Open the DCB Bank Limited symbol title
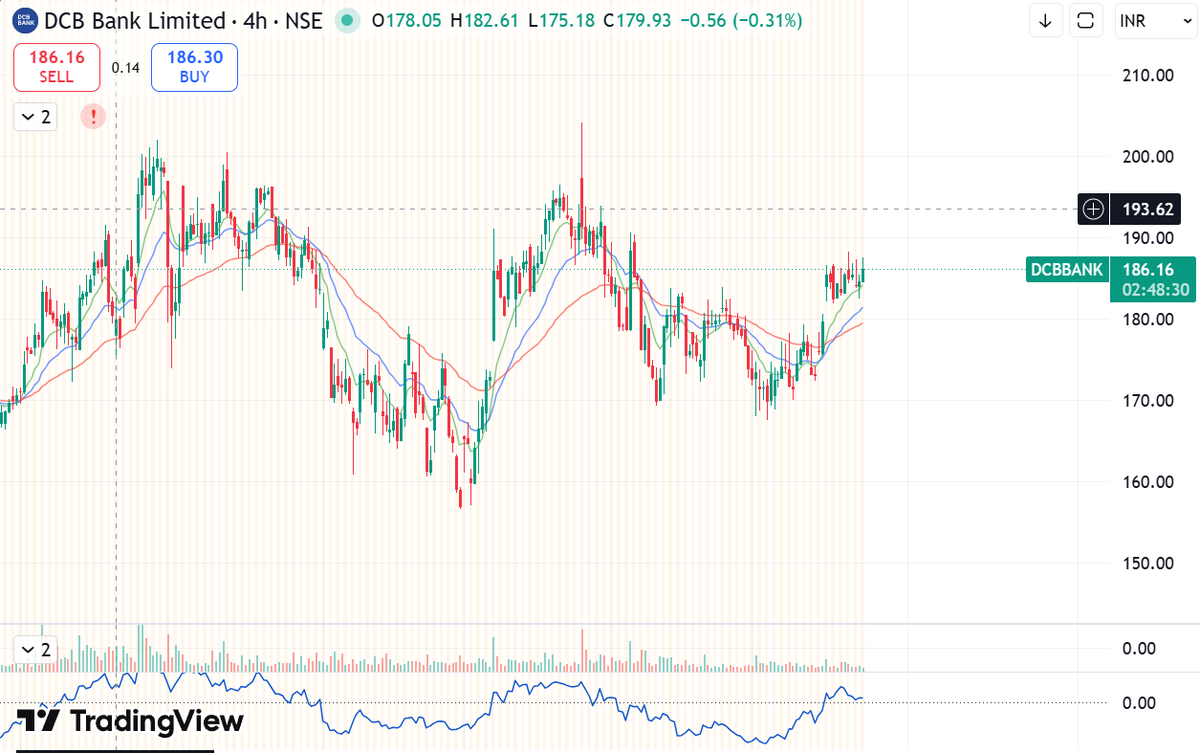This screenshot has width=1200, height=753. (x=184, y=20)
